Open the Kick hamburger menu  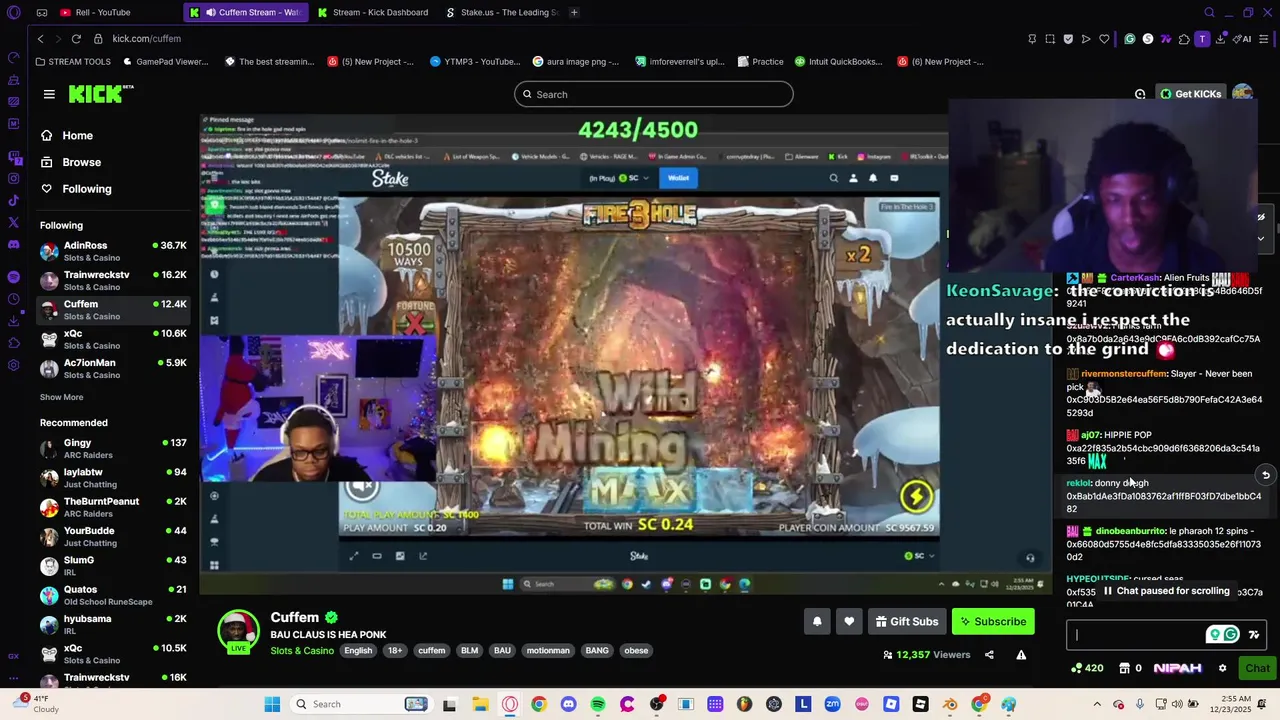49,94
